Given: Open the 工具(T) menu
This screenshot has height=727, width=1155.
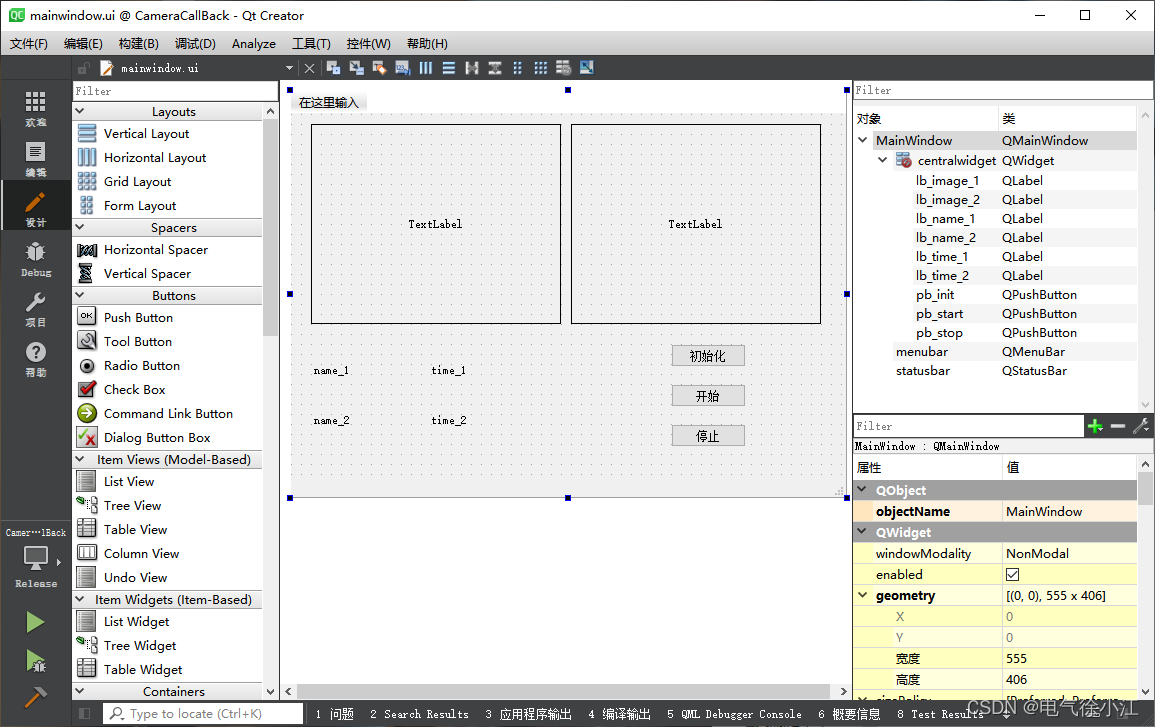Looking at the screenshot, I should pyautogui.click(x=312, y=43).
